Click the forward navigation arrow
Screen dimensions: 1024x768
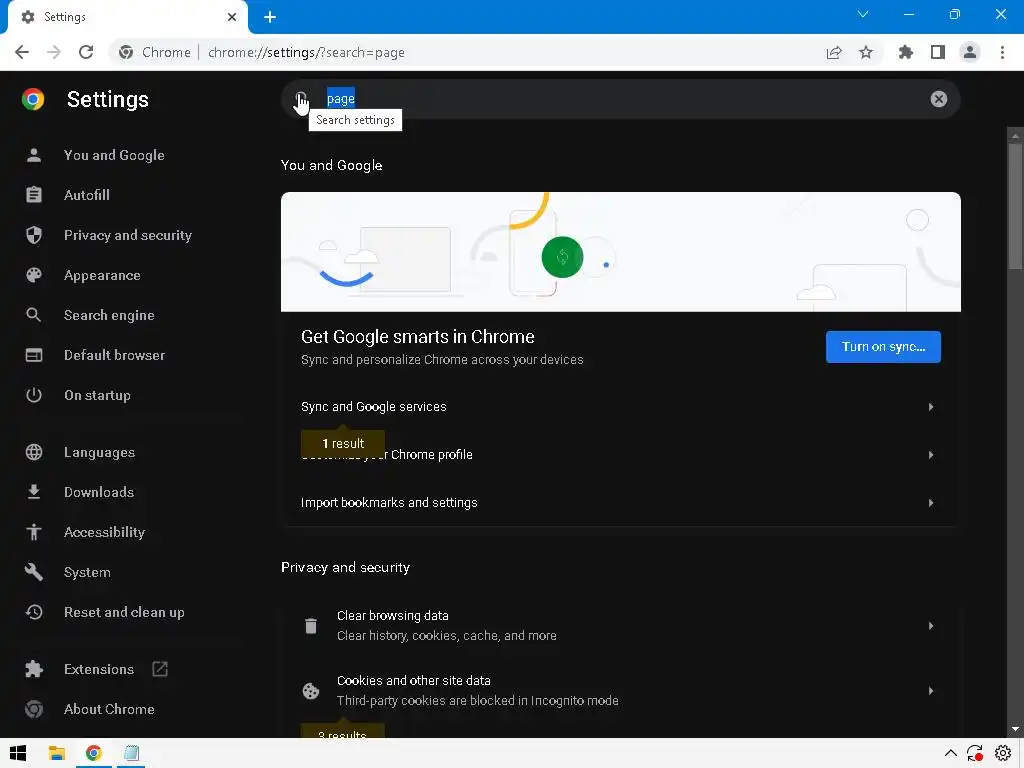54,52
